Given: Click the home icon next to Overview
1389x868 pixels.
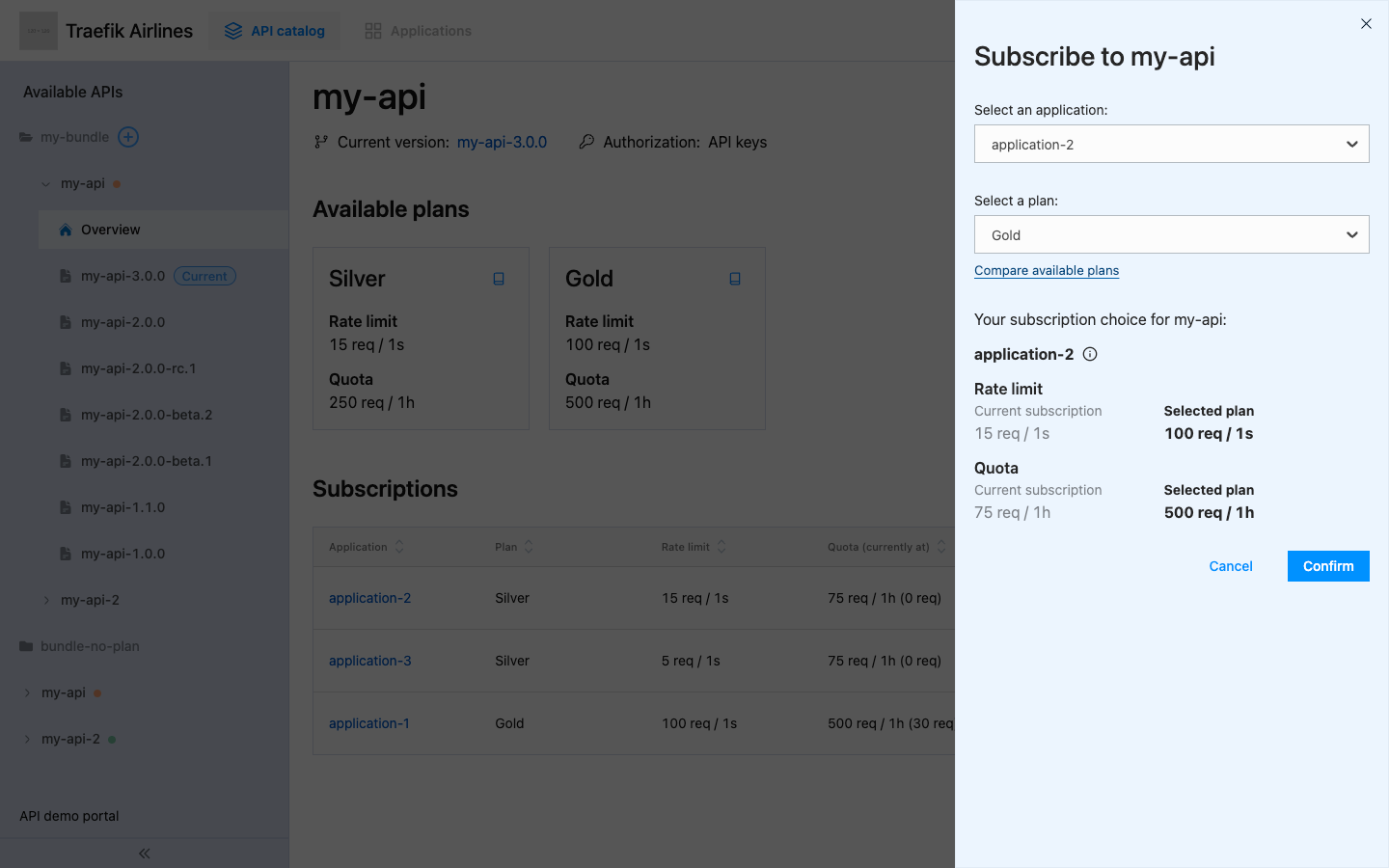Looking at the screenshot, I should pyautogui.click(x=64, y=230).
